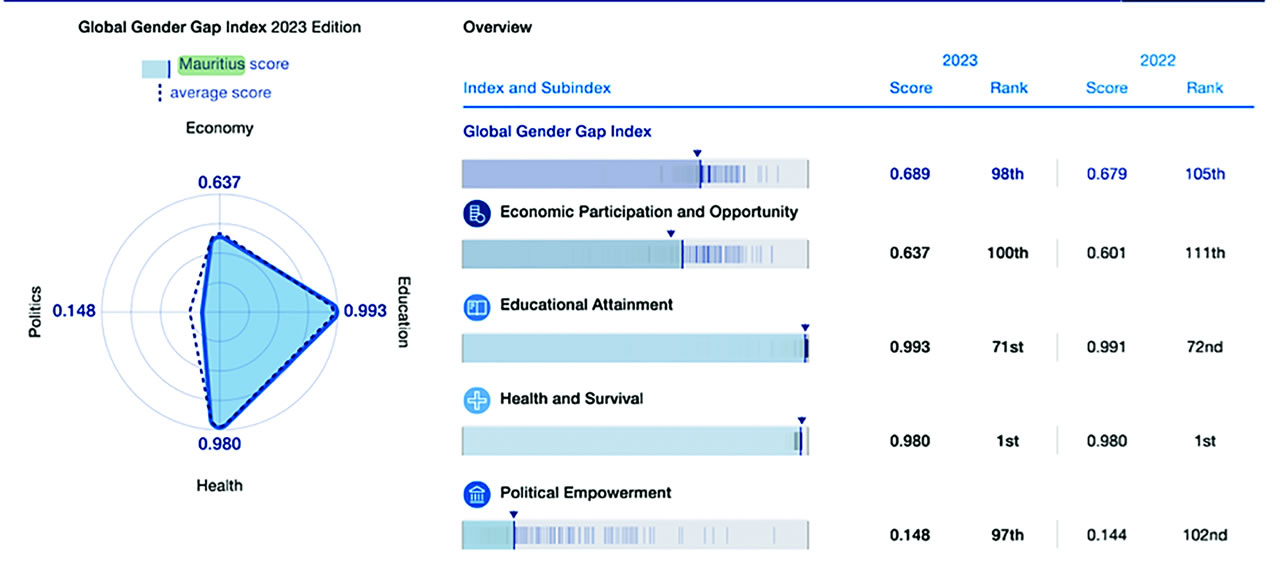Click the Health and Survival cross icon
1280x583 pixels.
476,400
